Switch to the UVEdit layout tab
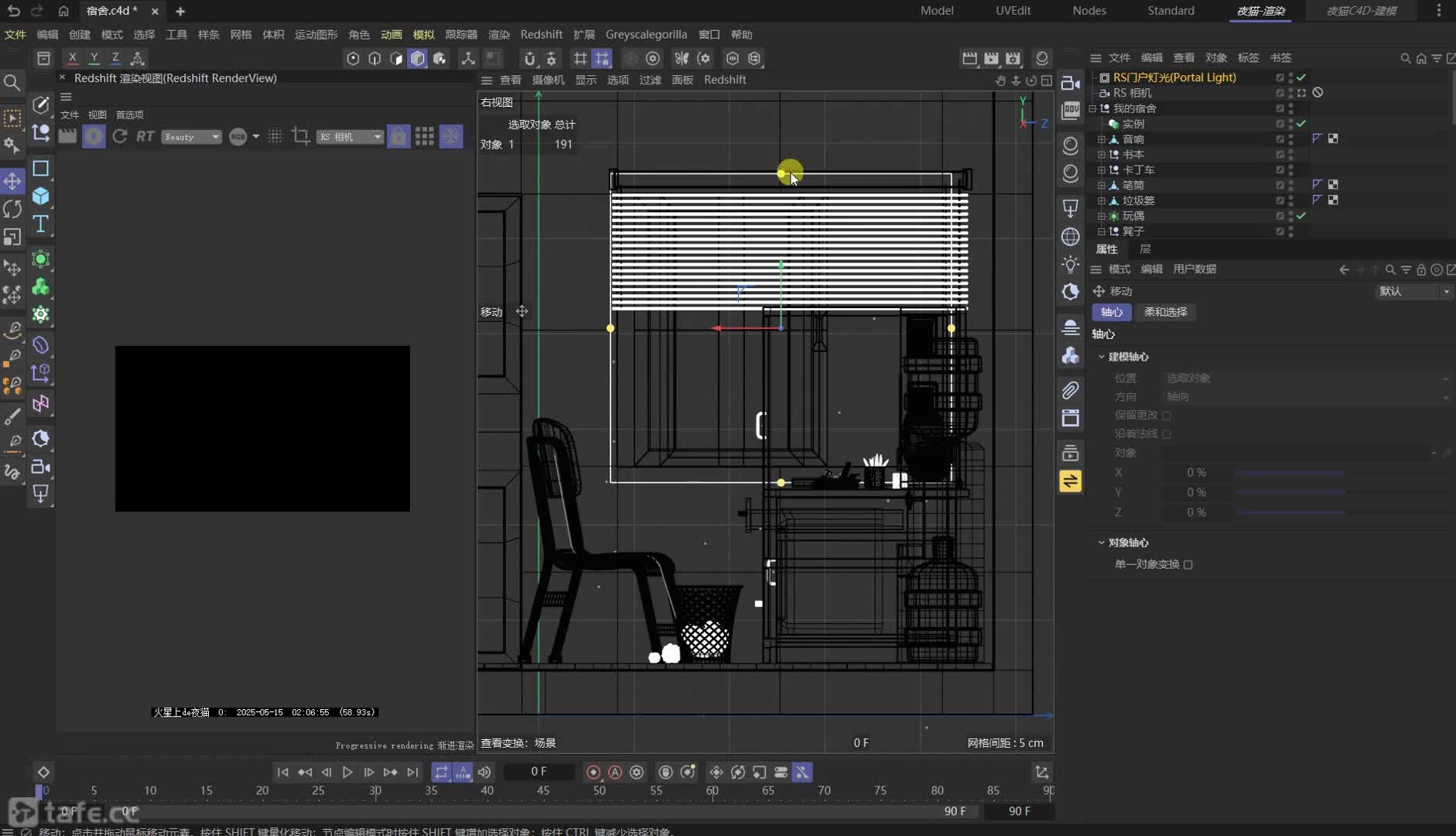 (x=1013, y=11)
